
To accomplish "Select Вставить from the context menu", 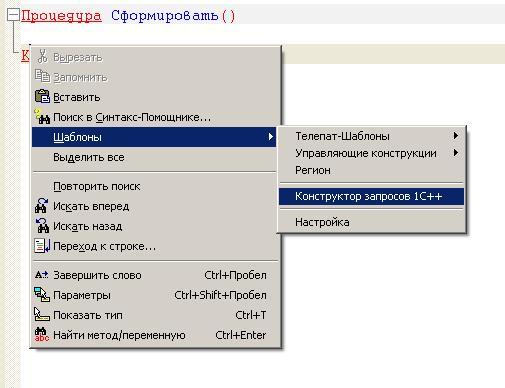I will click(154, 97).
